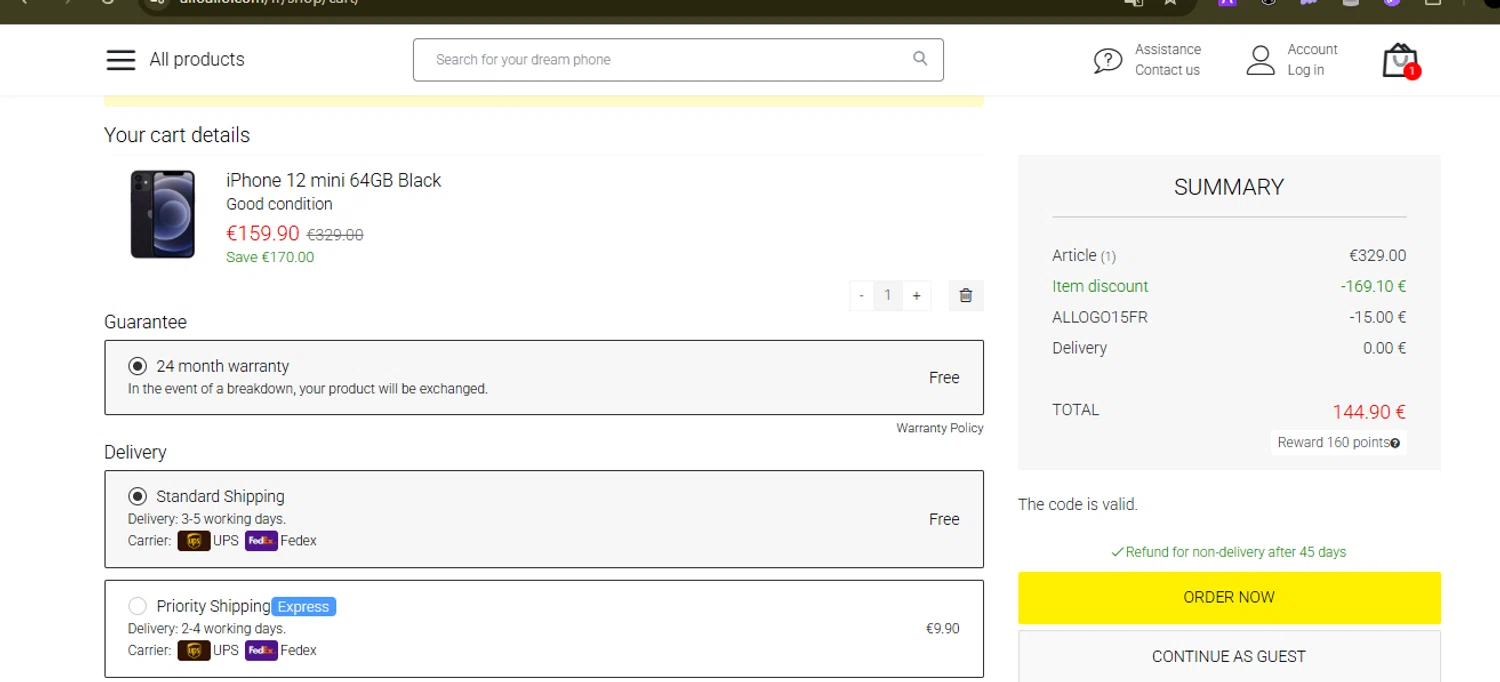Click the All products label
The image size is (1500, 682).
(197, 60)
